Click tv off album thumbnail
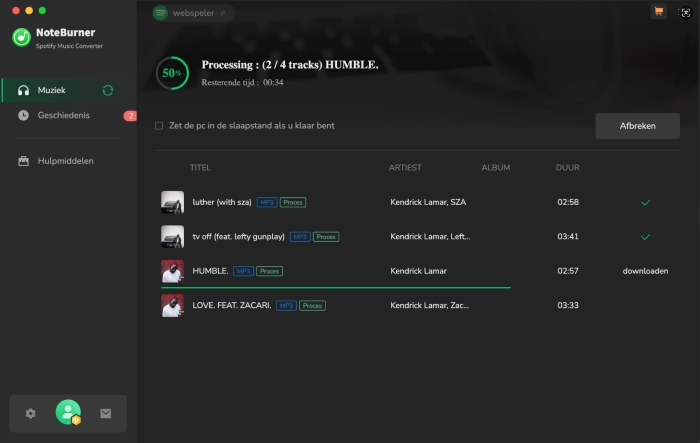The height and width of the screenshot is (443, 700). [x=172, y=237]
